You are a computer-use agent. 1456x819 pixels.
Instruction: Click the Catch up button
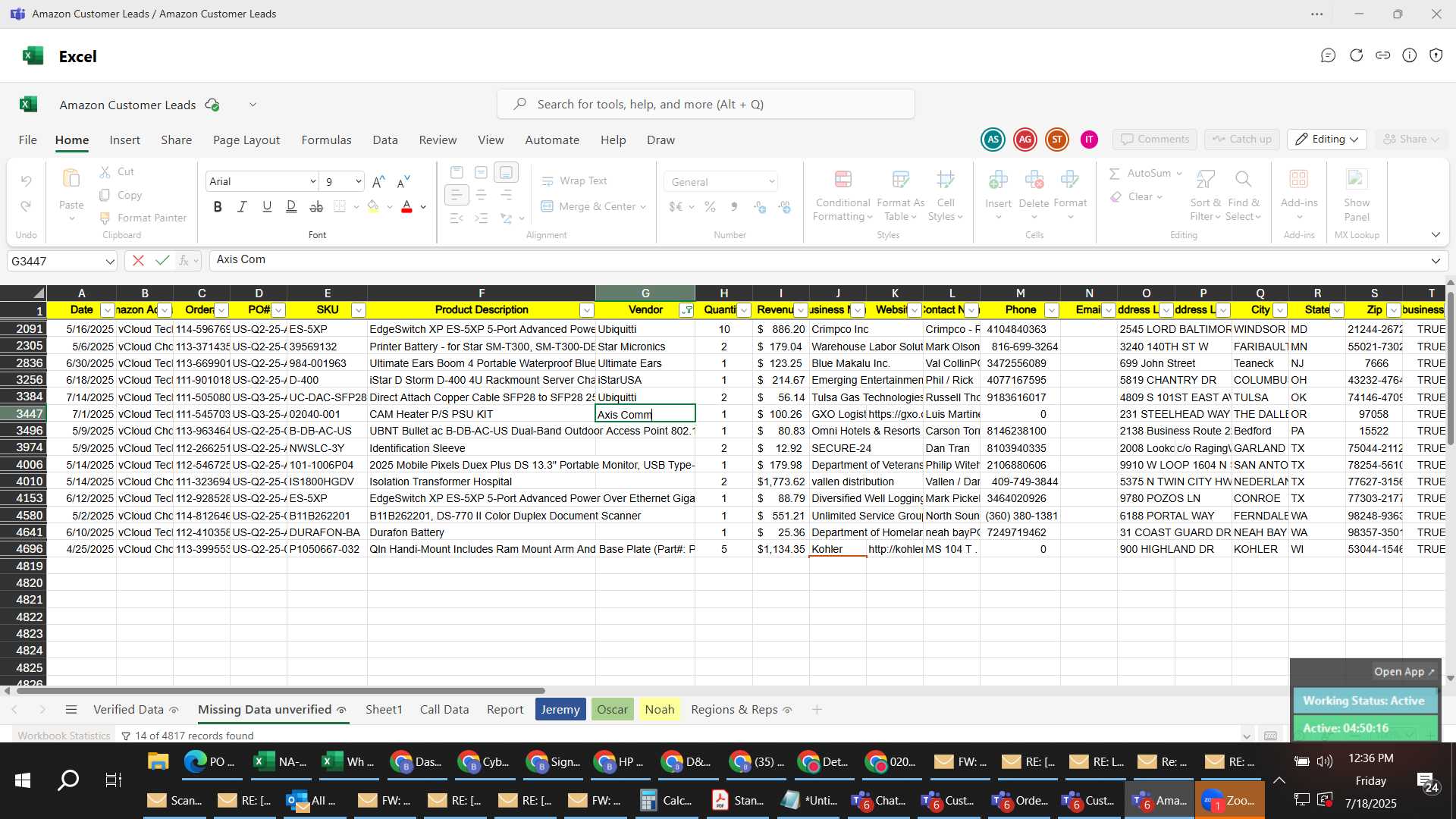[1241, 140]
